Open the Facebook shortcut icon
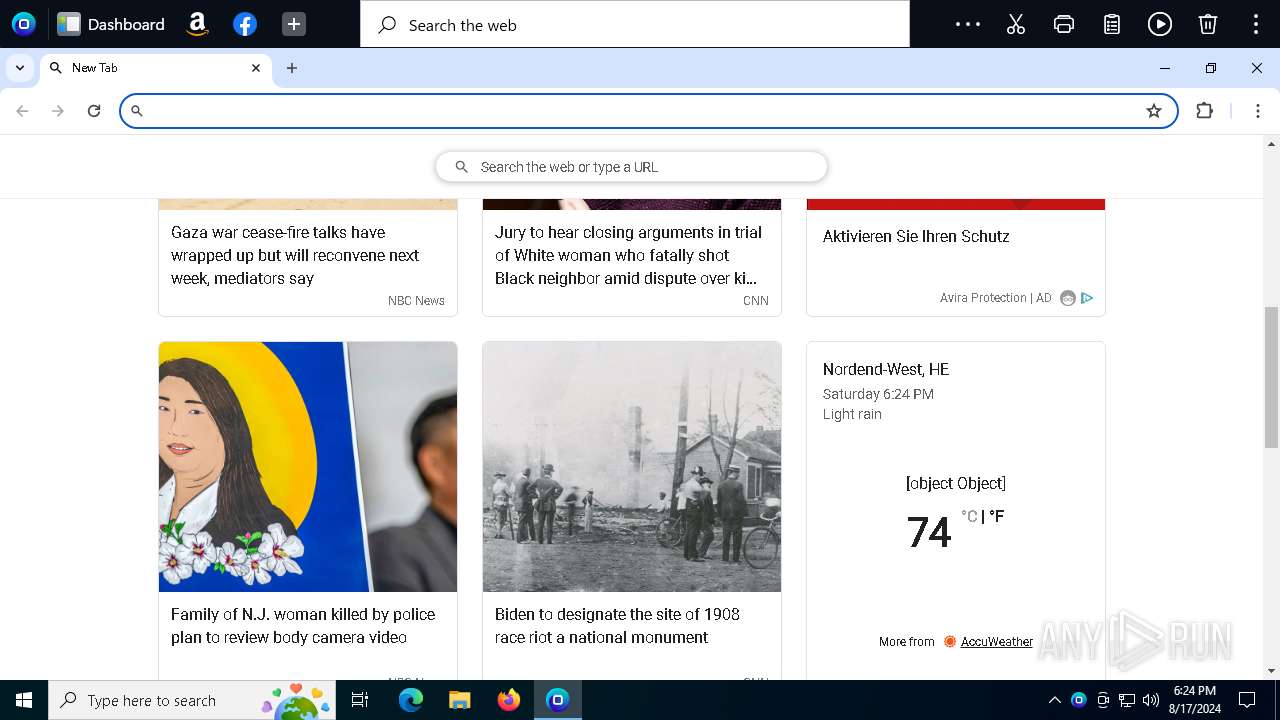1280x720 pixels. (245, 24)
